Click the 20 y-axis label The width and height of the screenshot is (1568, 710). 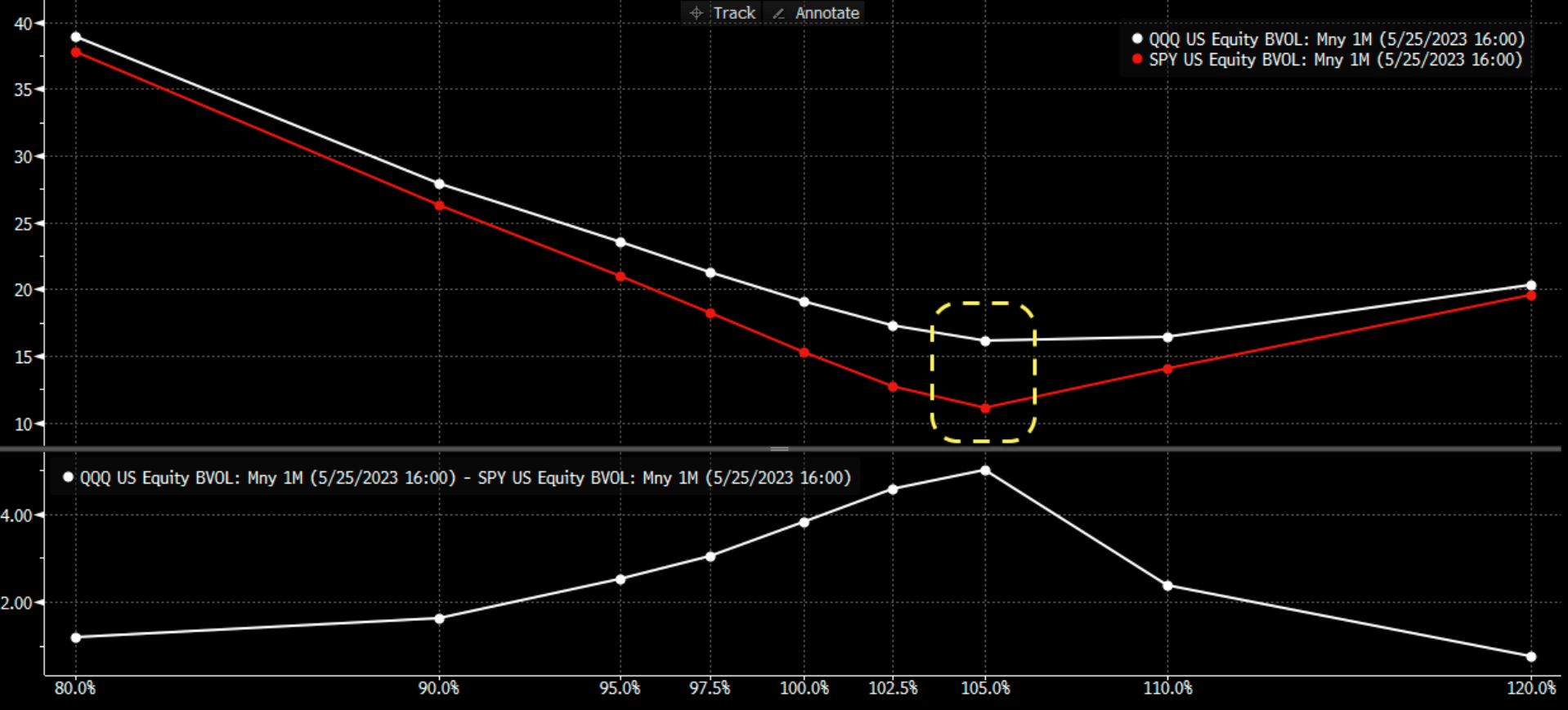pyautogui.click(x=23, y=290)
